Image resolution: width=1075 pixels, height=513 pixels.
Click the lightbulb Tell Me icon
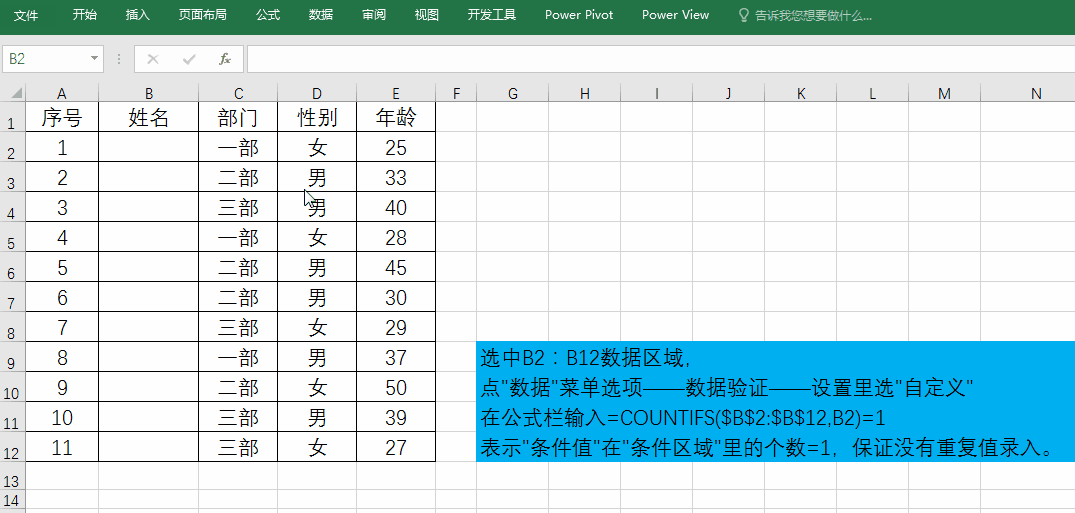pos(743,15)
